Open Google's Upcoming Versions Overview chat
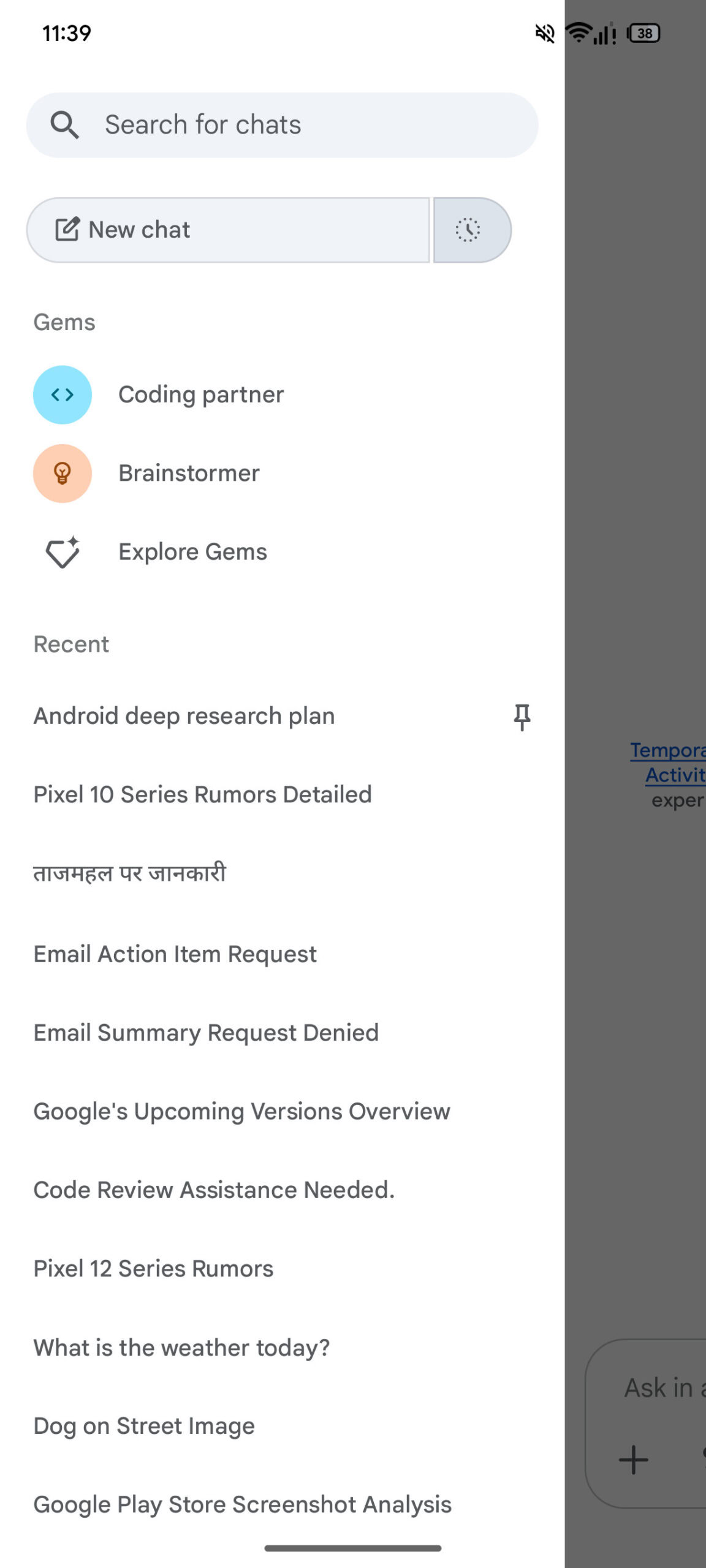706x1568 pixels. click(x=241, y=1111)
